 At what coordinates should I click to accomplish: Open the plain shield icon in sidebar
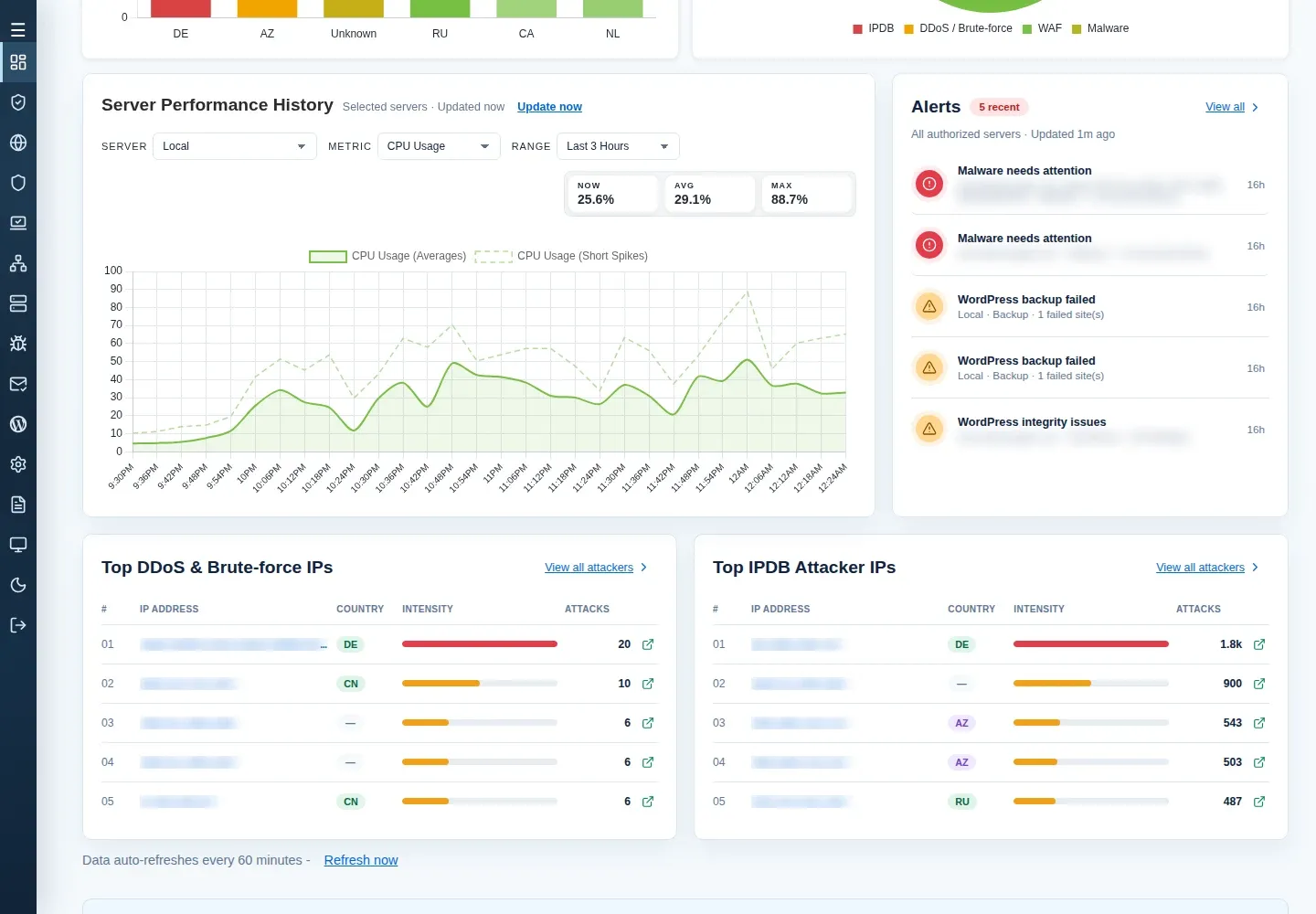(x=18, y=183)
